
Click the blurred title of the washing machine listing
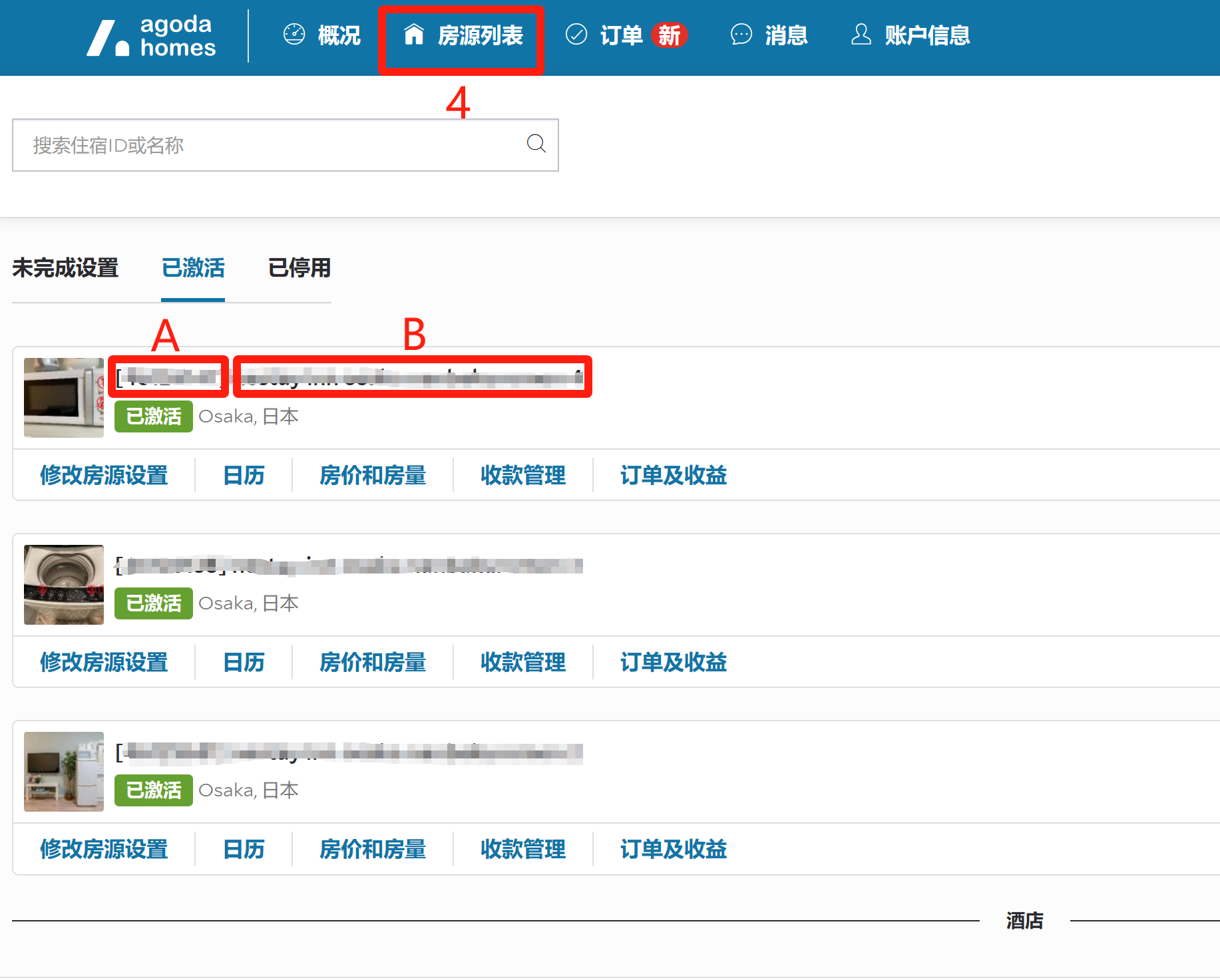click(349, 566)
